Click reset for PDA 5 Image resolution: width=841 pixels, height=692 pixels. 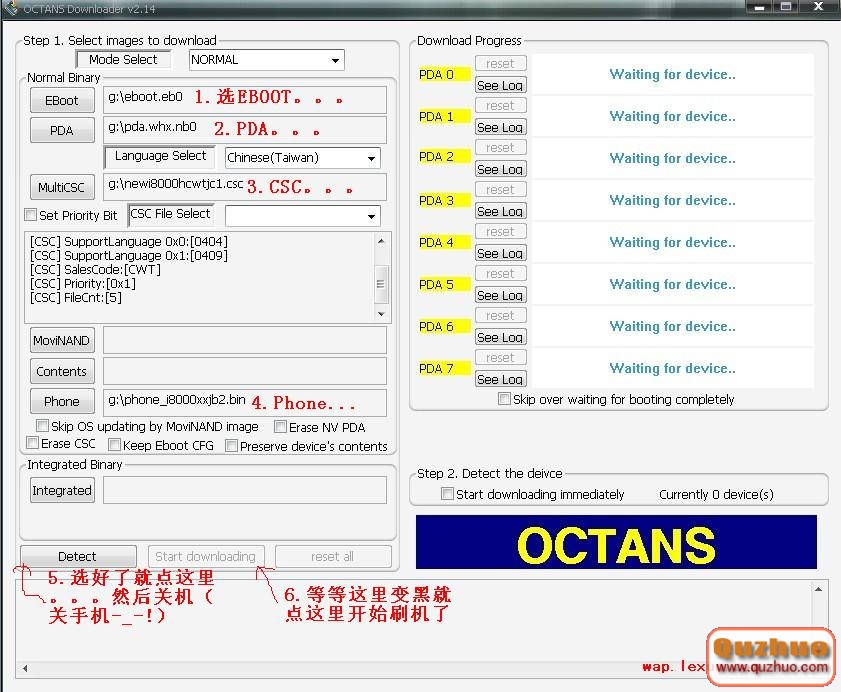click(x=500, y=274)
